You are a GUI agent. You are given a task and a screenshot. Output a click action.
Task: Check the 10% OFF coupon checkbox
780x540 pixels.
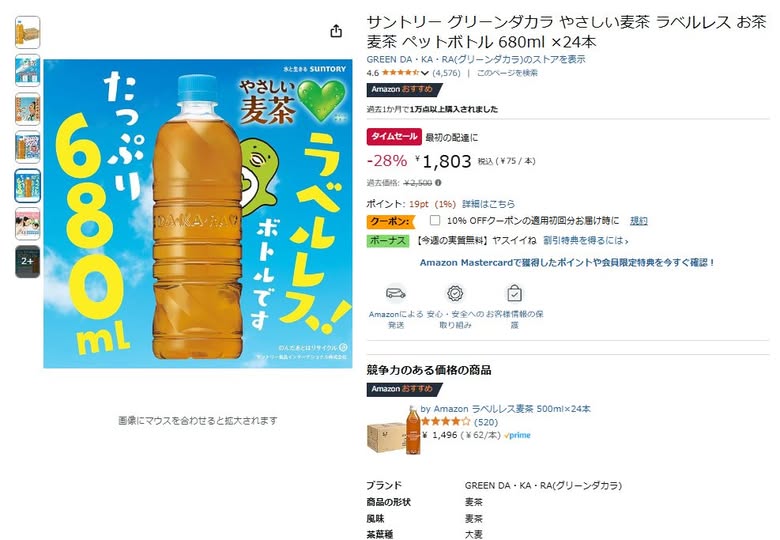click(435, 220)
